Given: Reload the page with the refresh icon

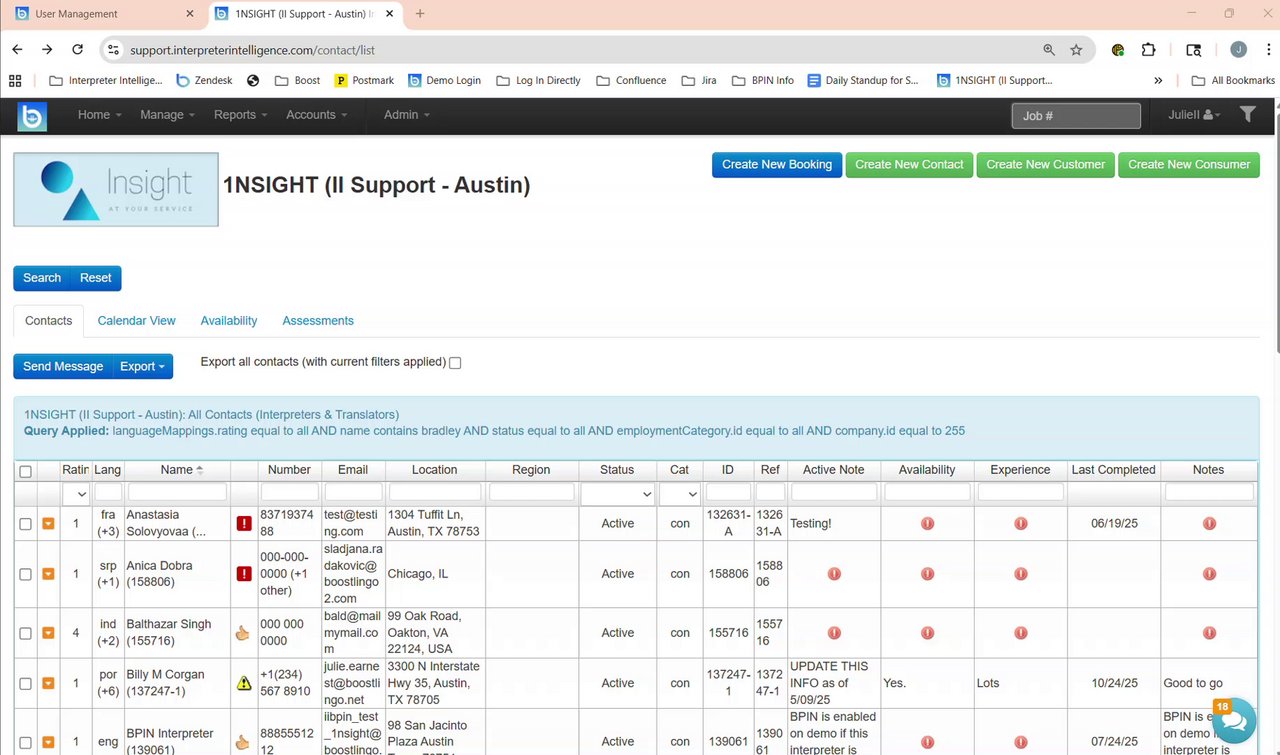Looking at the screenshot, I should 78,50.
